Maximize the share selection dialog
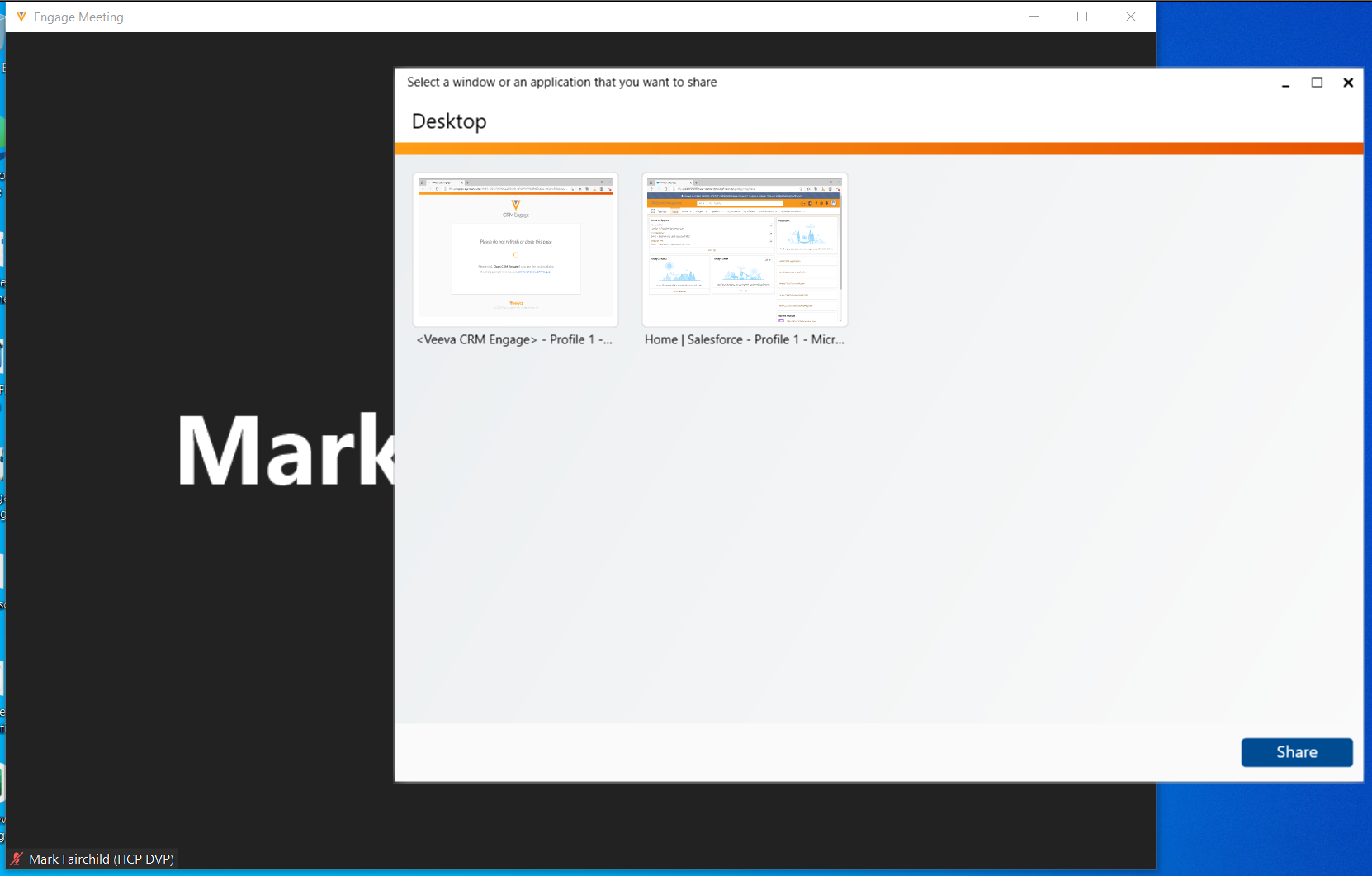 [x=1317, y=83]
